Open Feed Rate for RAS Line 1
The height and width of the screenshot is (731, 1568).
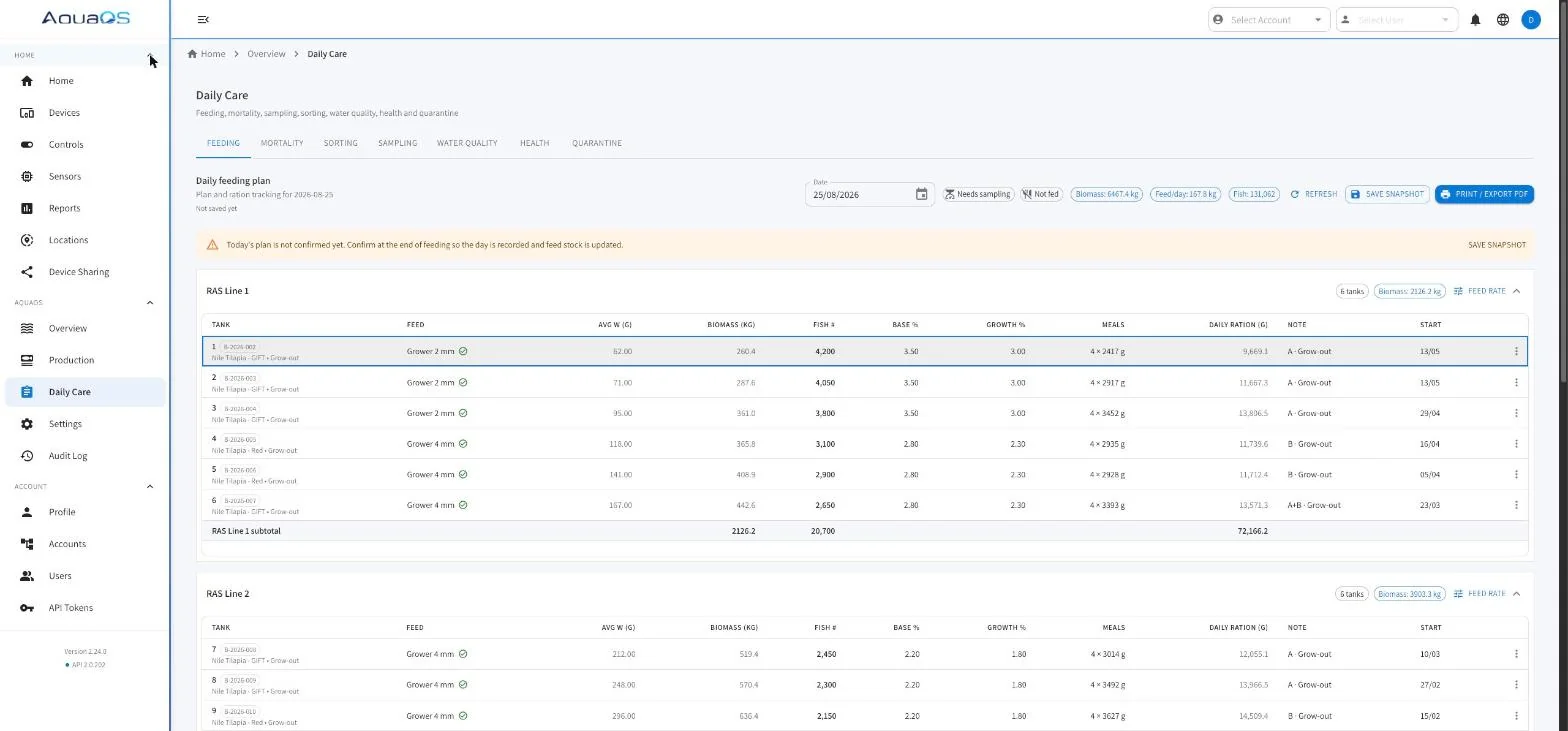click(x=1479, y=291)
